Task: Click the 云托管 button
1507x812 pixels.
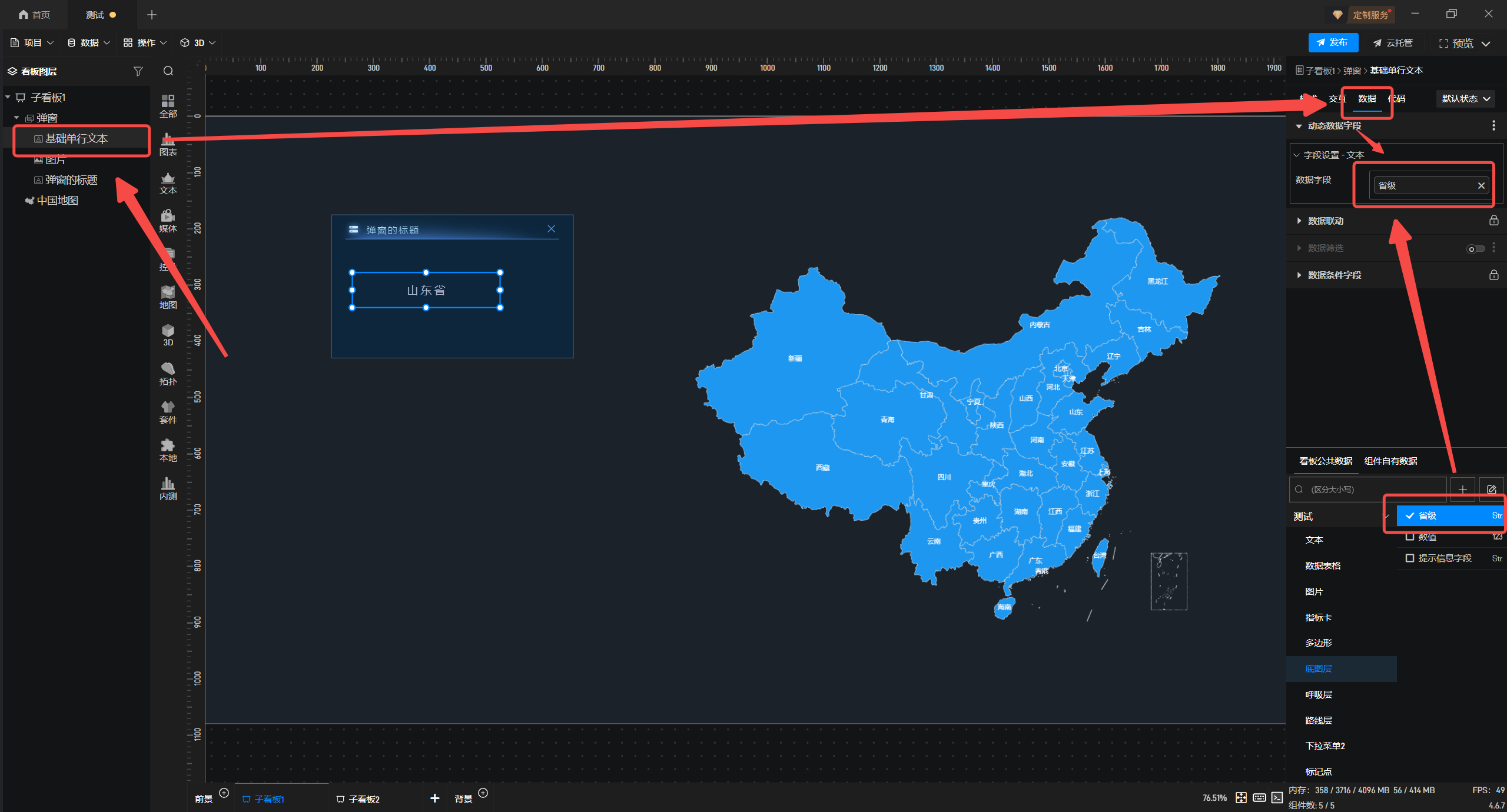Action: 1393,43
